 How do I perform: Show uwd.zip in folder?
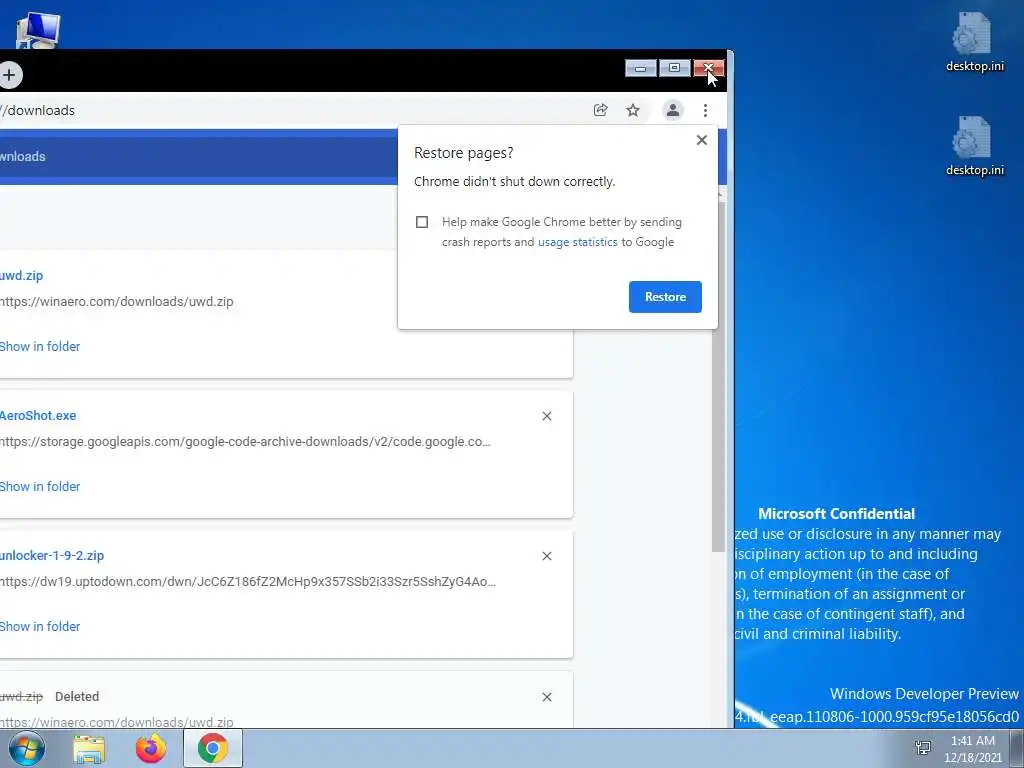pyautogui.click(x=40, y=346)
